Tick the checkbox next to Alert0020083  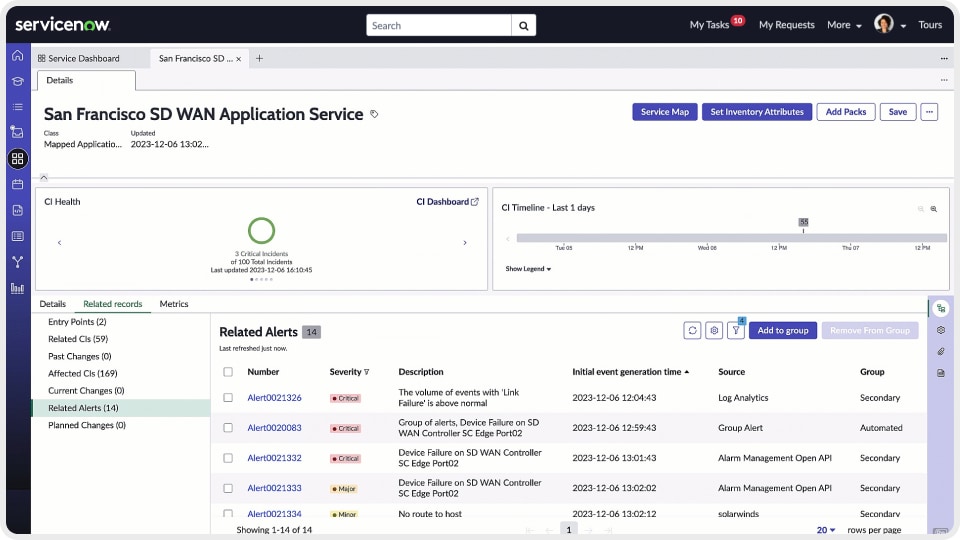pyautogui.click(x=228, y=428)
